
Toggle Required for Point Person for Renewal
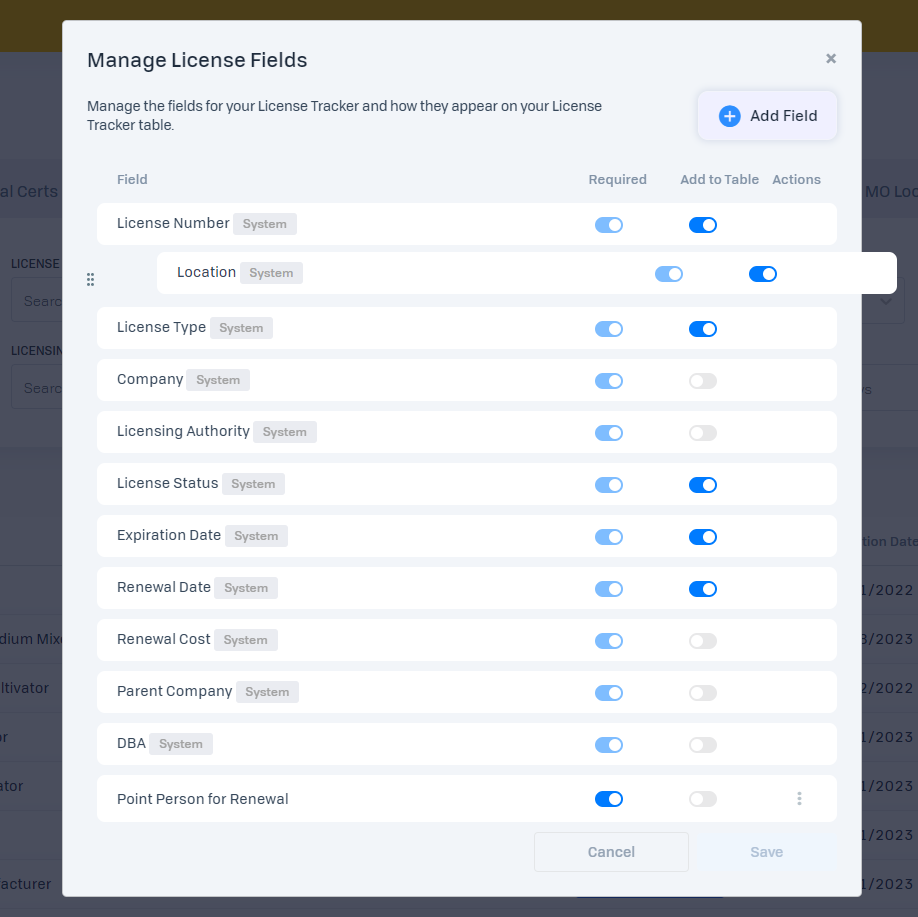(x=609, y=799)
